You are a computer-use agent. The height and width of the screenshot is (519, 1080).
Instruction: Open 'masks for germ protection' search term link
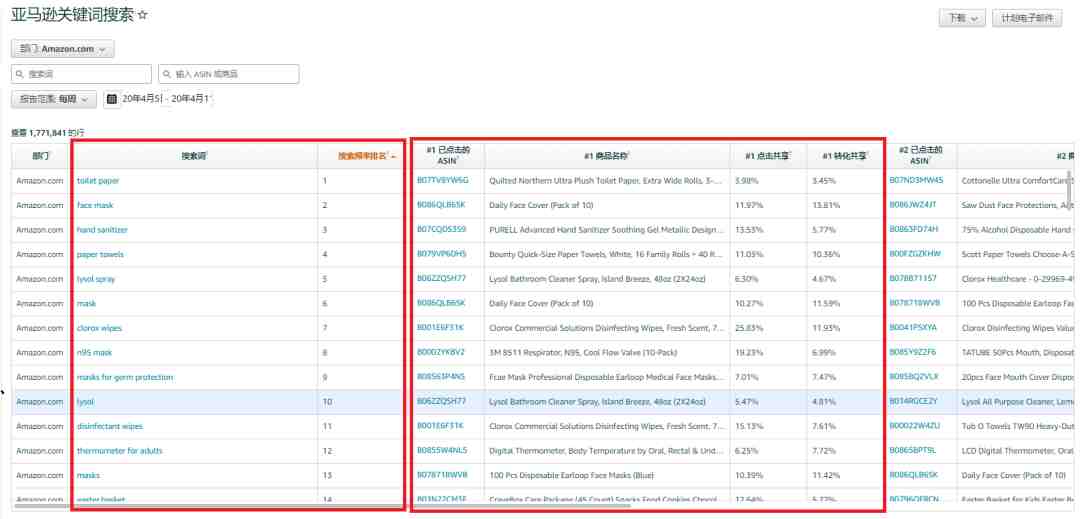[125, 377]
